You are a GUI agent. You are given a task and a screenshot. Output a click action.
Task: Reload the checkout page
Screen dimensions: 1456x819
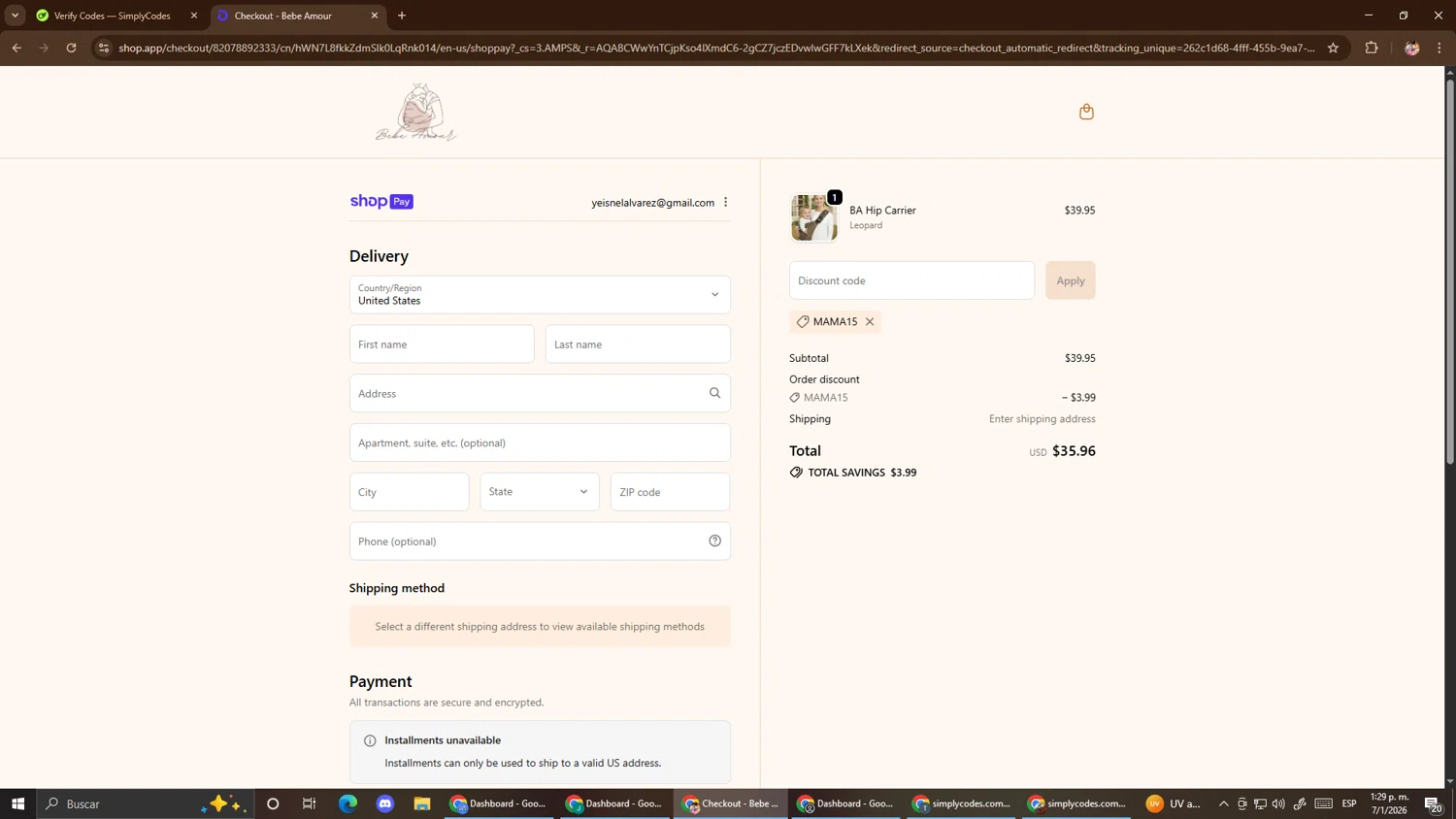pyautogui.click(x=71, y=48)
